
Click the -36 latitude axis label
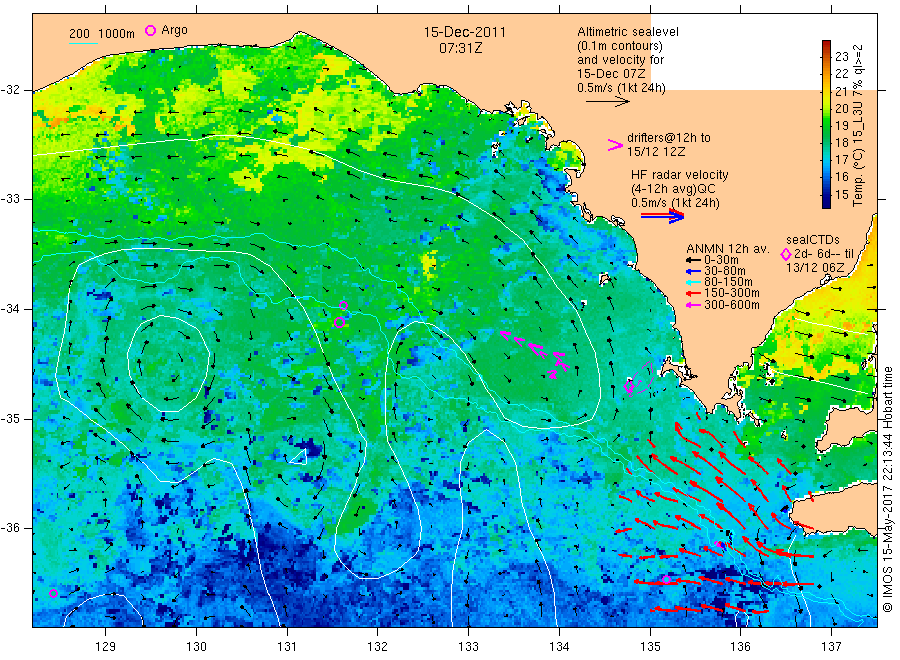pyautogui.click(x=10, y=527)
